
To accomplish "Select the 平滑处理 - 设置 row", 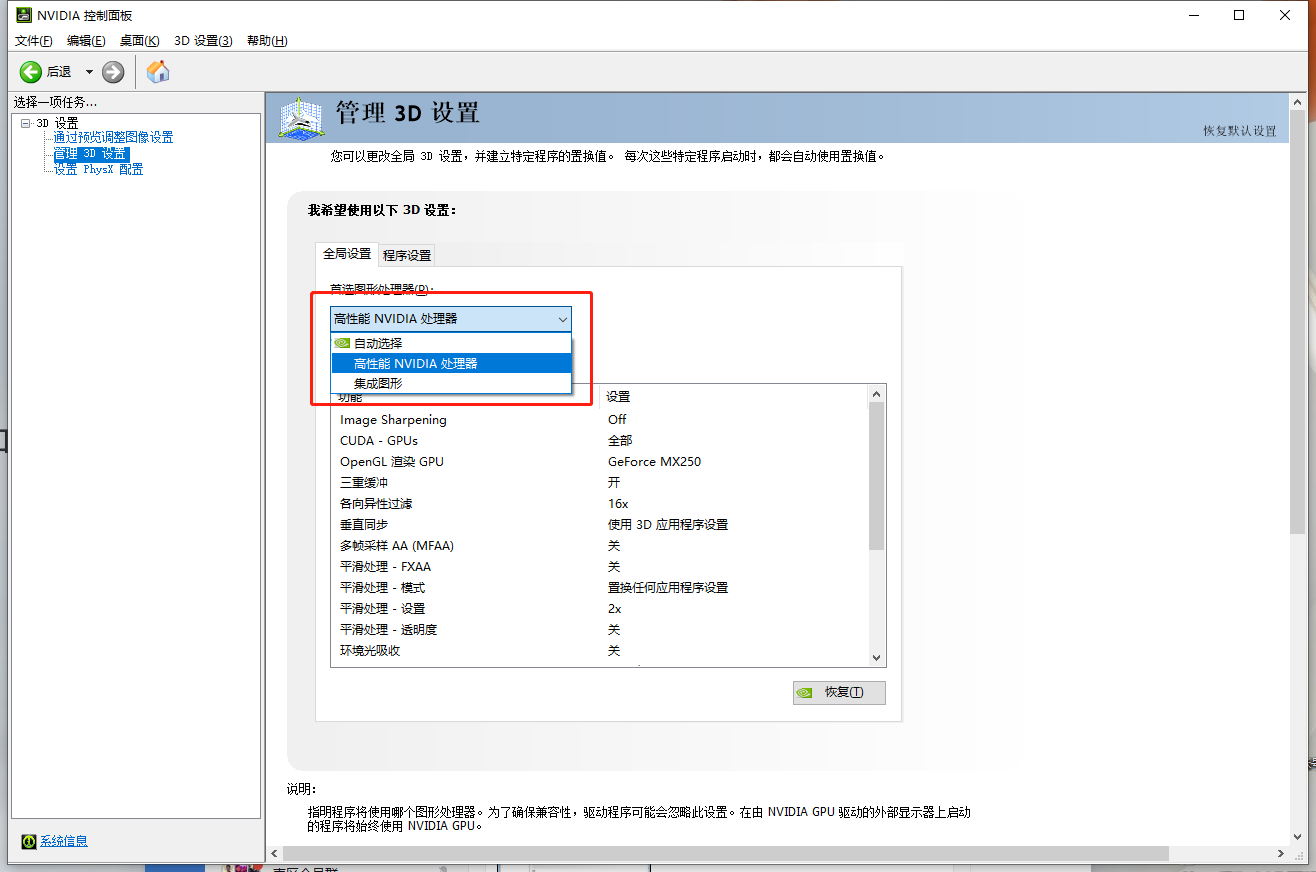I will 598,609.
